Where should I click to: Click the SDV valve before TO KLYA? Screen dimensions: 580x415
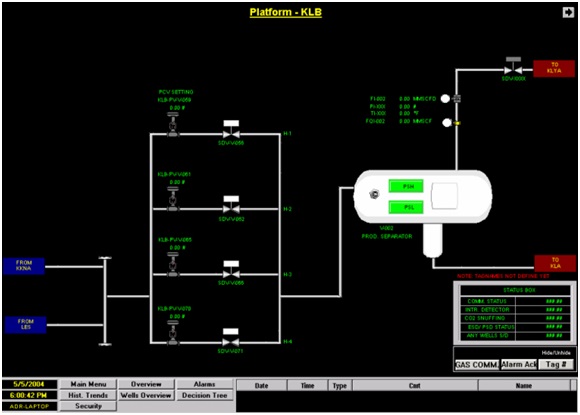(x=513, y=66)
